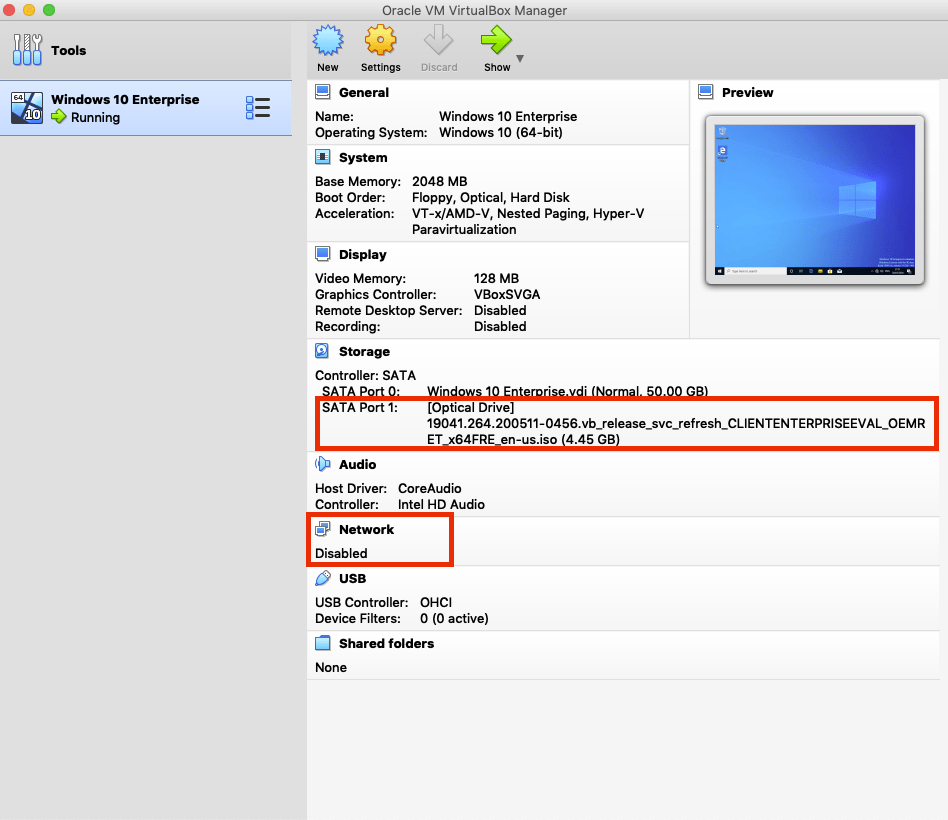Click the green Show arrow icon

coord(495,41)
